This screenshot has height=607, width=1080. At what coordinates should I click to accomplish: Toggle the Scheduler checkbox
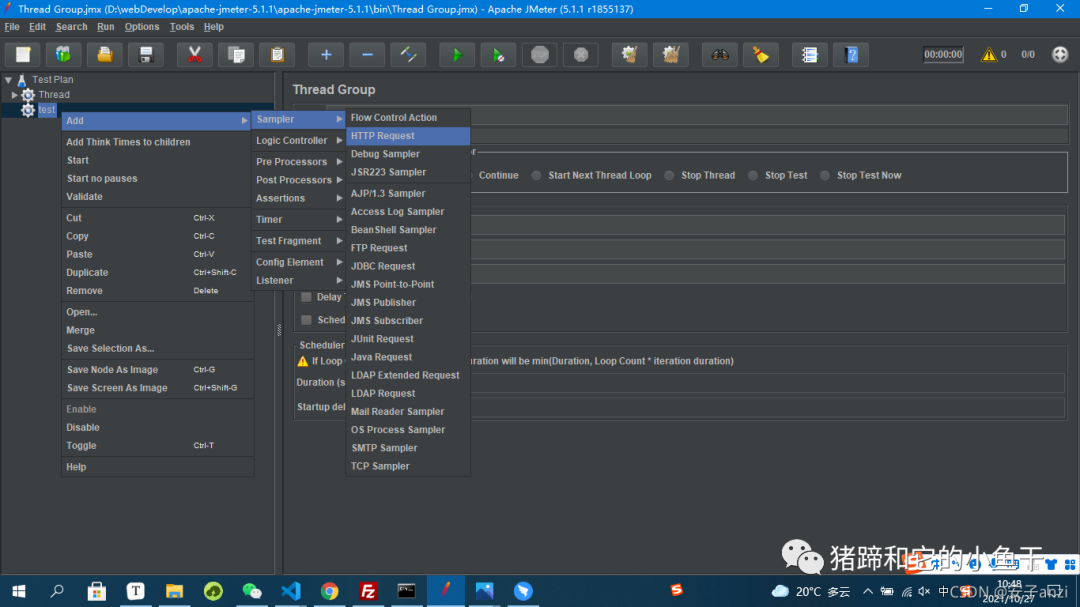tap(307, 320)
